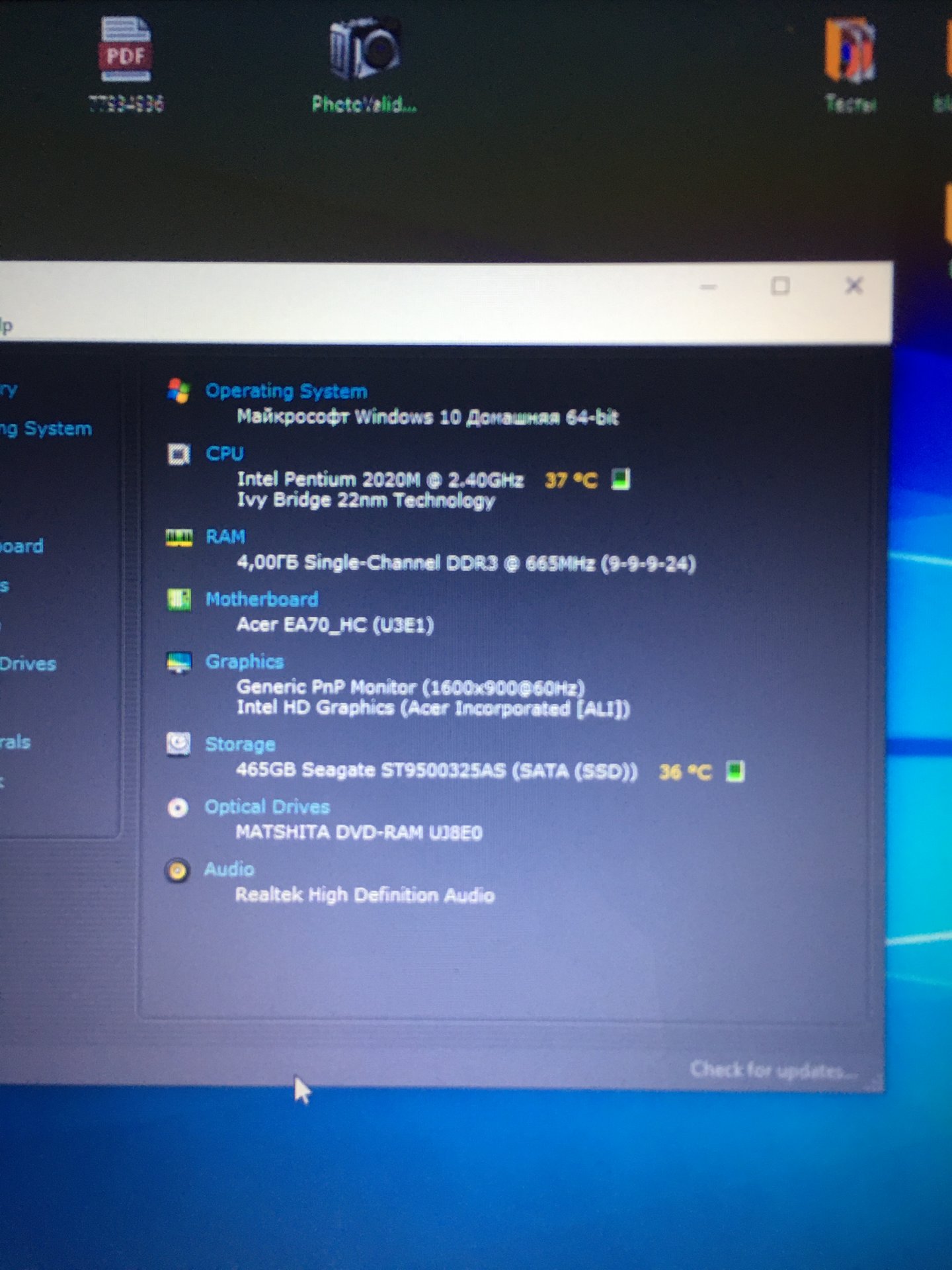952x1270 pixels.
Task: Click the Motherboard section icon
Action: [x=178, y=599]
